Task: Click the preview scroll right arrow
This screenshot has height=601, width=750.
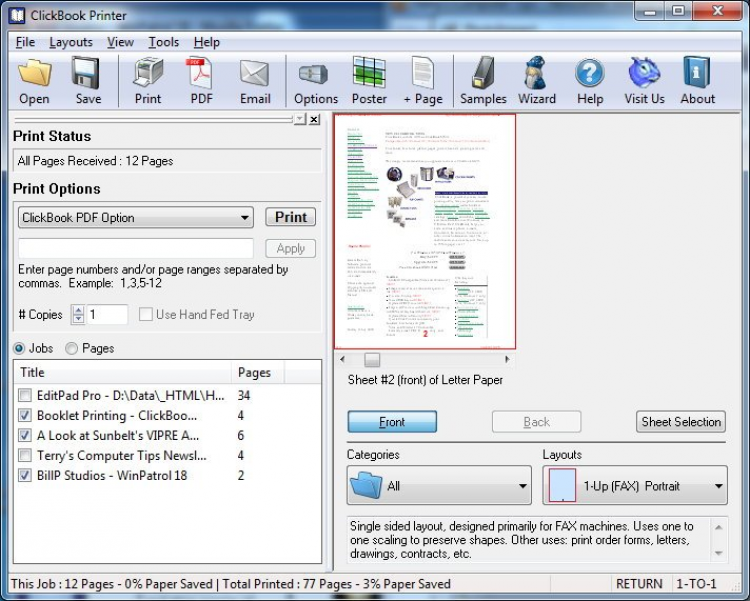Action: [507, 359]
